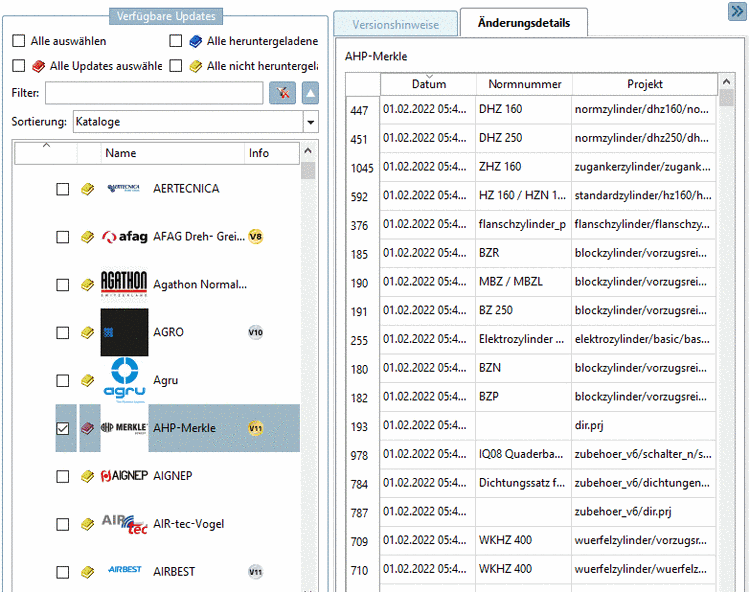Click the V8 badge on AFAG row
750x592 pixels.
(x=256, y=236)
